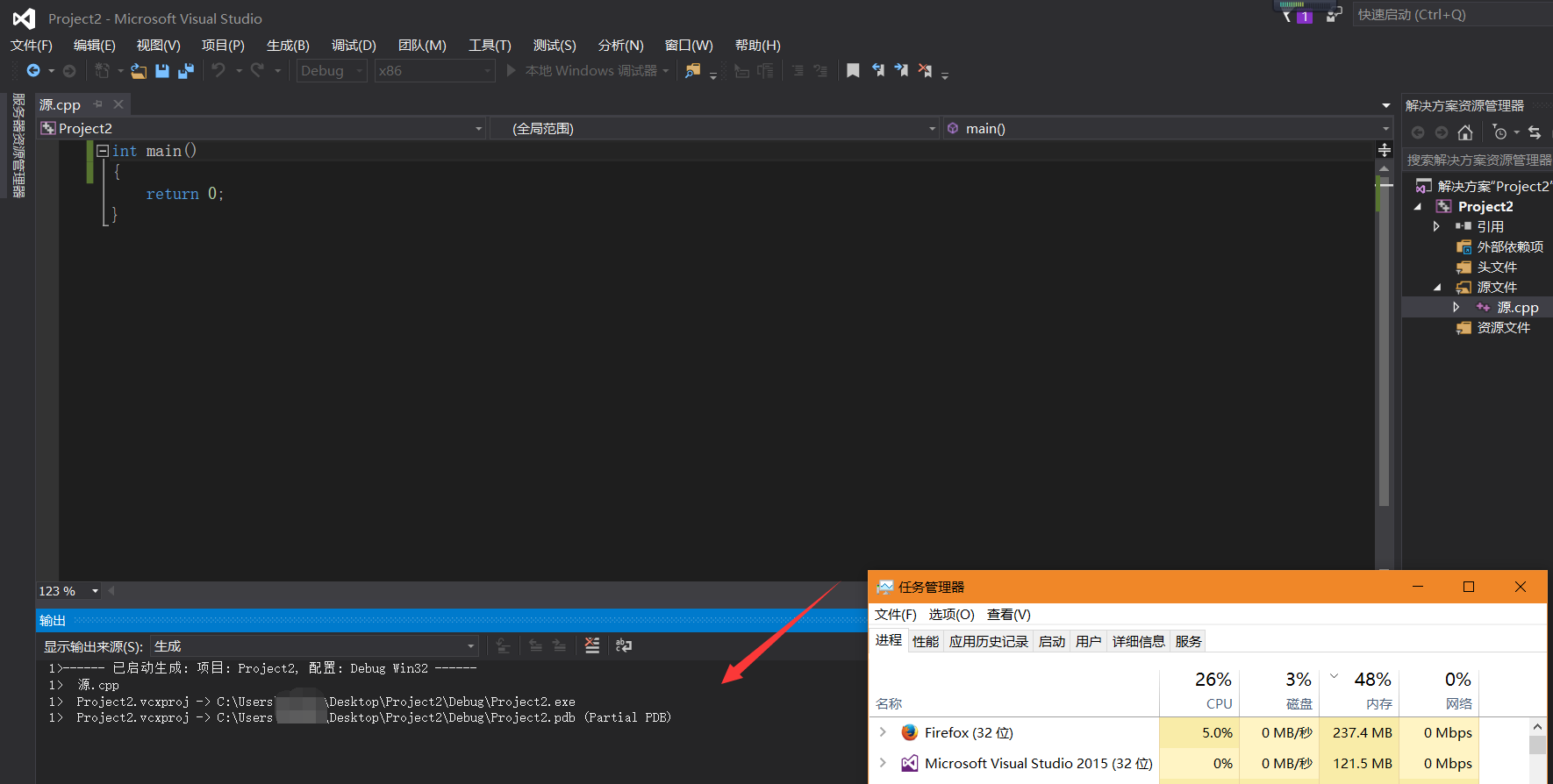
Task: Click the Save All toolbar icon
Action: click(186, 71)
